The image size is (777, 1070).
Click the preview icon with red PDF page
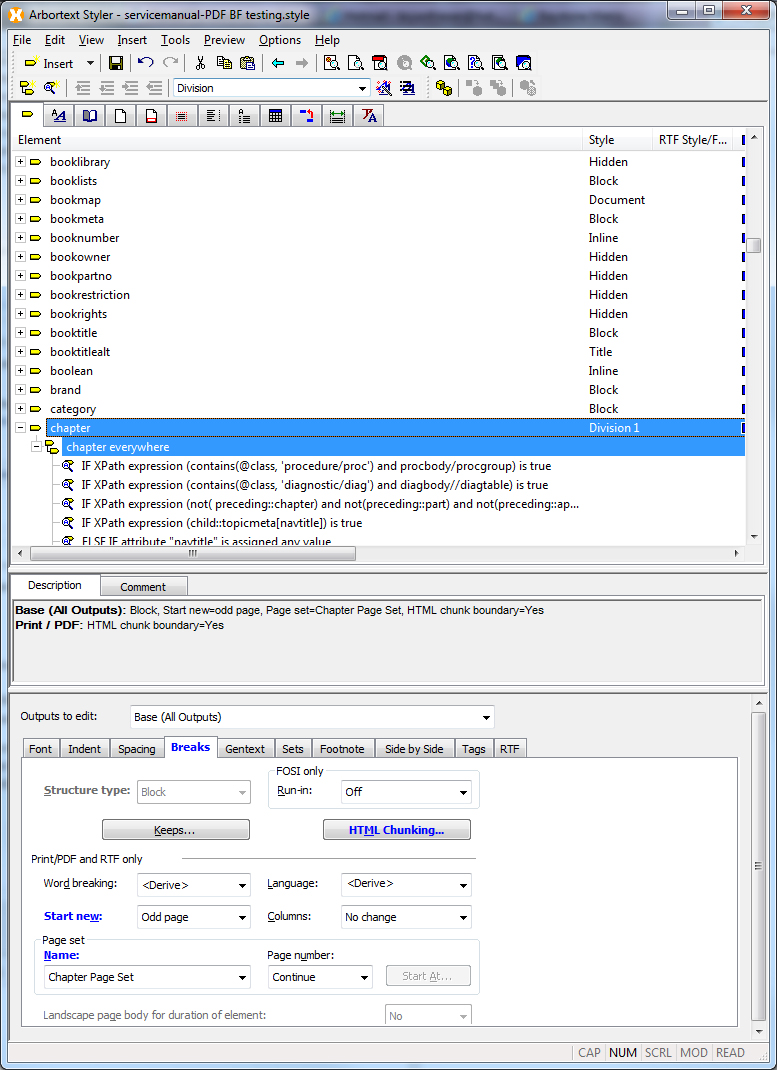pos(380,63)
